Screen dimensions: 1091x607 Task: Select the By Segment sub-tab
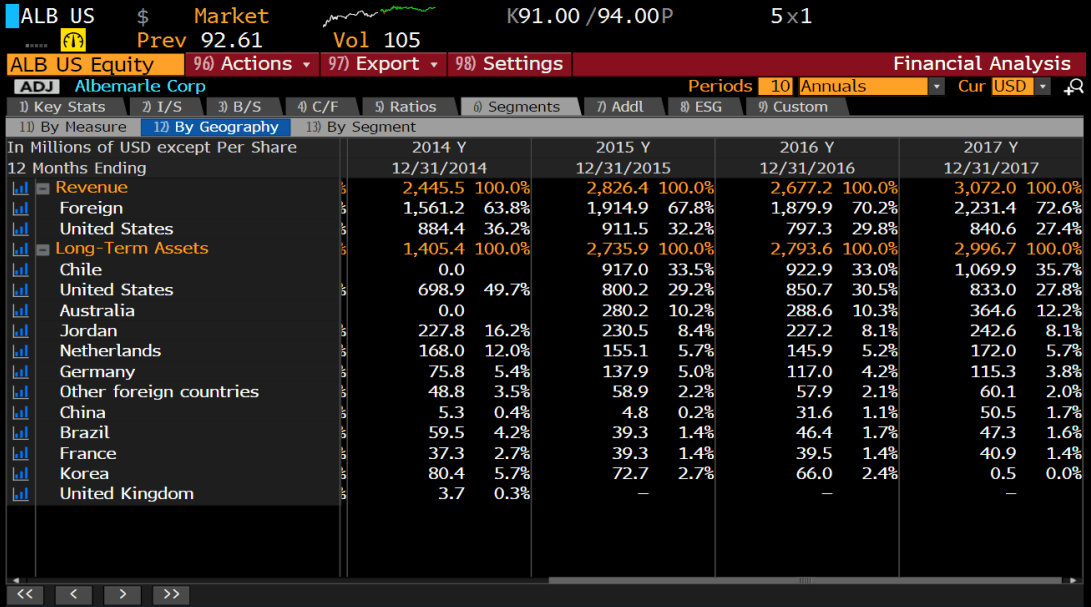(x=361, y=127)
